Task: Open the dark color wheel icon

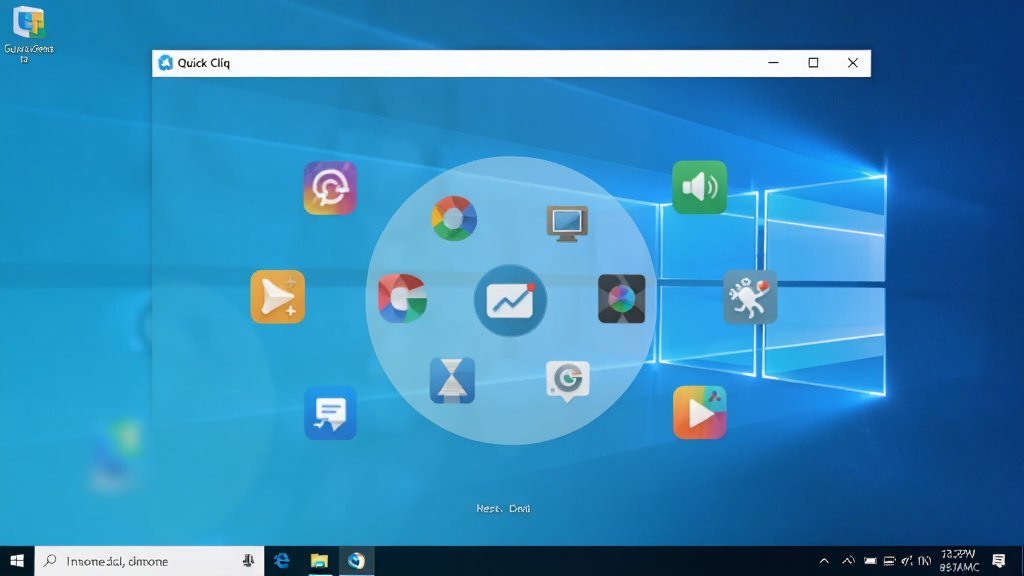Action: click(622, 298)
